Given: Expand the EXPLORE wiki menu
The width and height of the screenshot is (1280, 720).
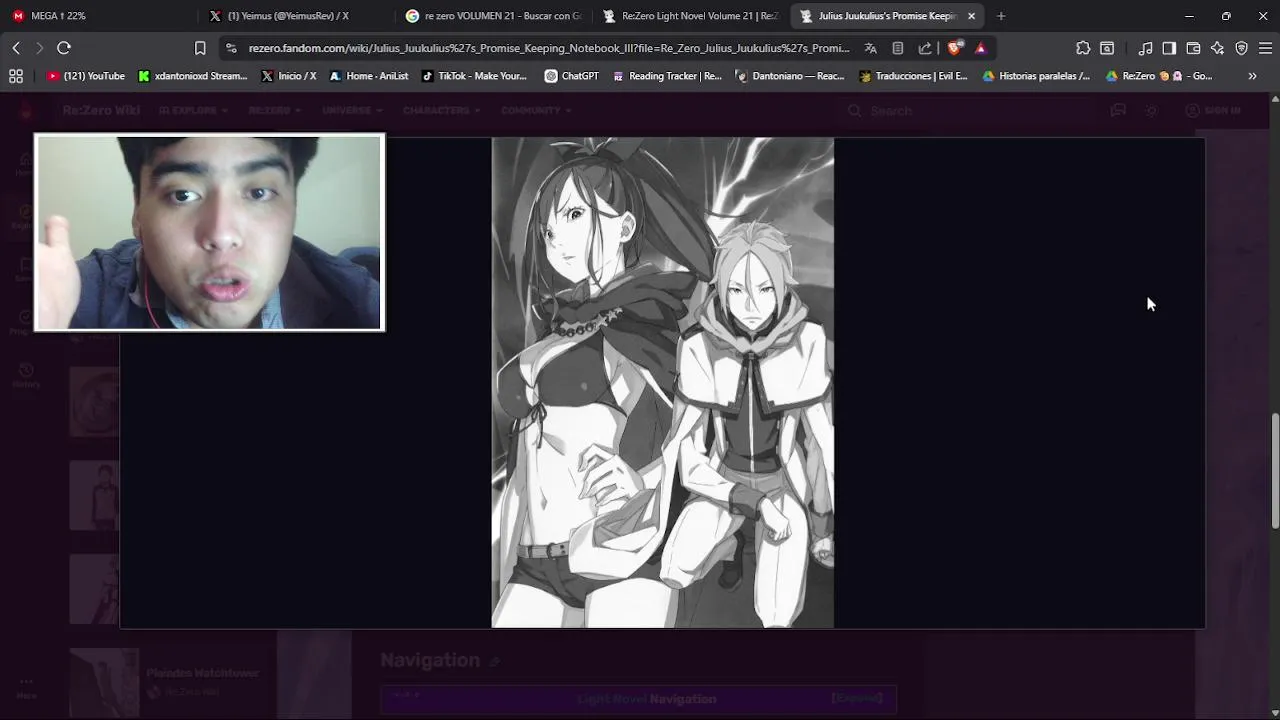Looking at the screenshot, I should [x=193, y=110].
